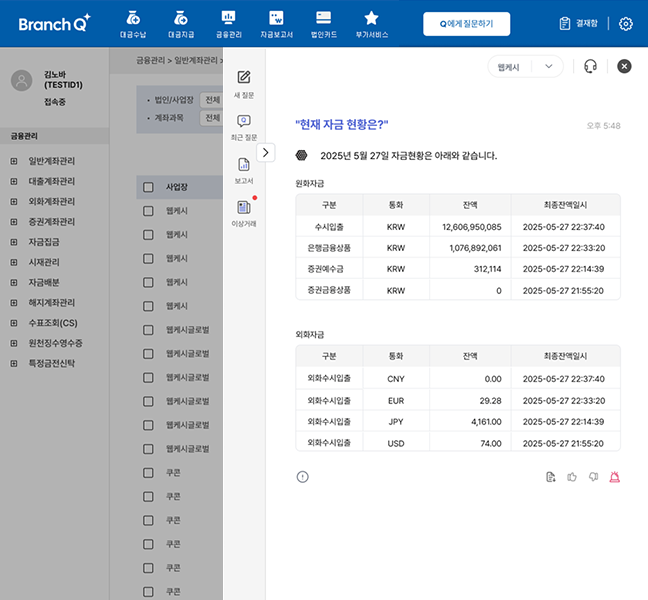
Task: Click the headset support icon
Action: point(590,66)
